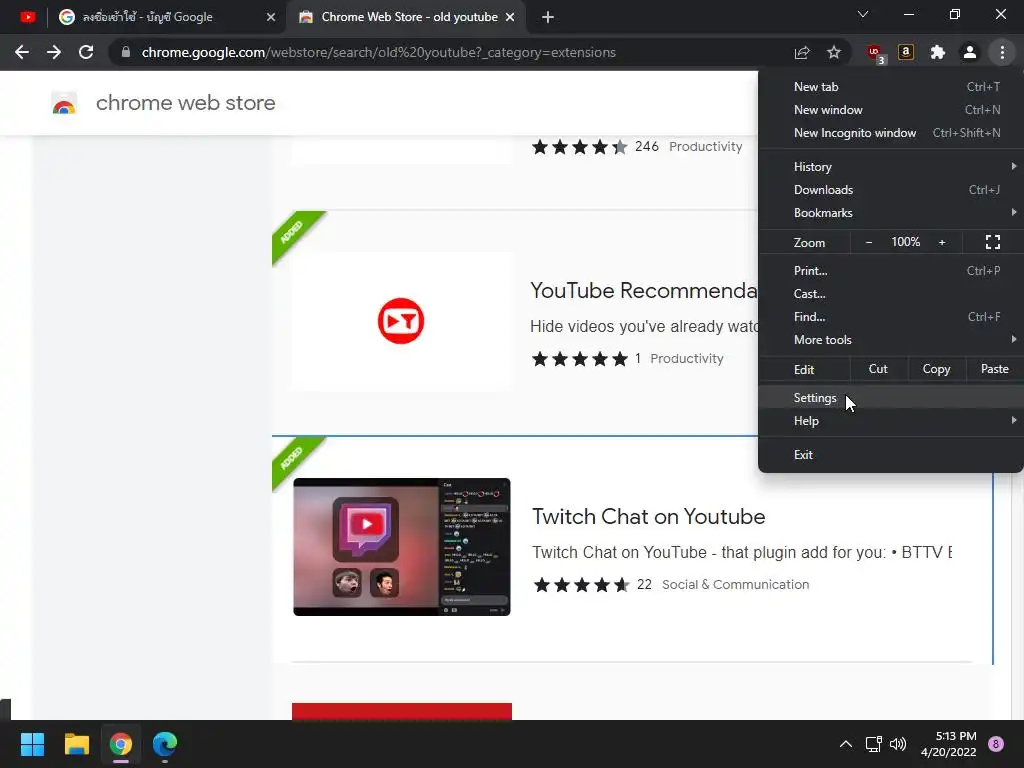Click the Share this page icon

point(802,52)
